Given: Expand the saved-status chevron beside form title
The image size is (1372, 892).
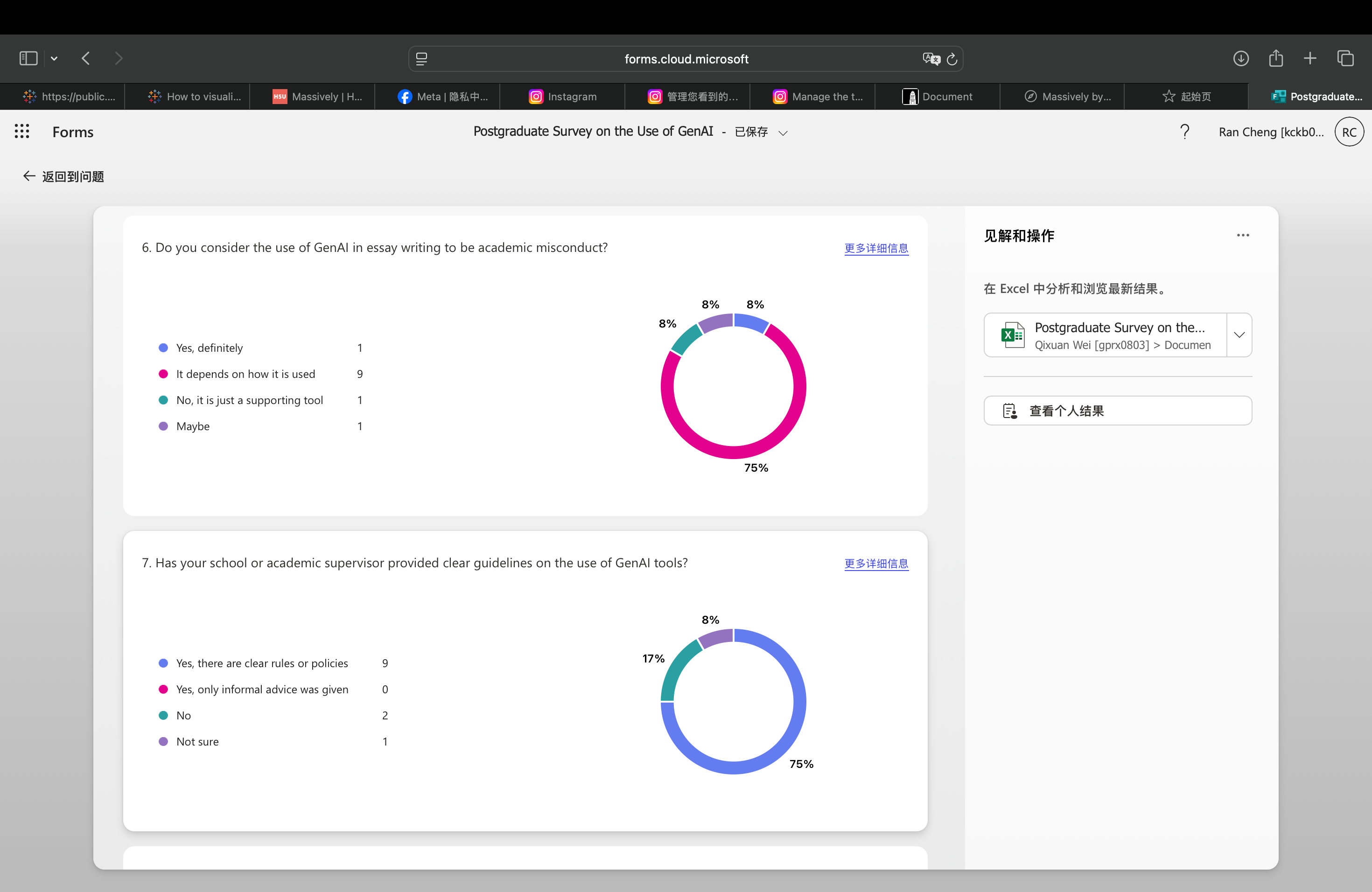Looking at the screenshot, I should tap(783, 133).
